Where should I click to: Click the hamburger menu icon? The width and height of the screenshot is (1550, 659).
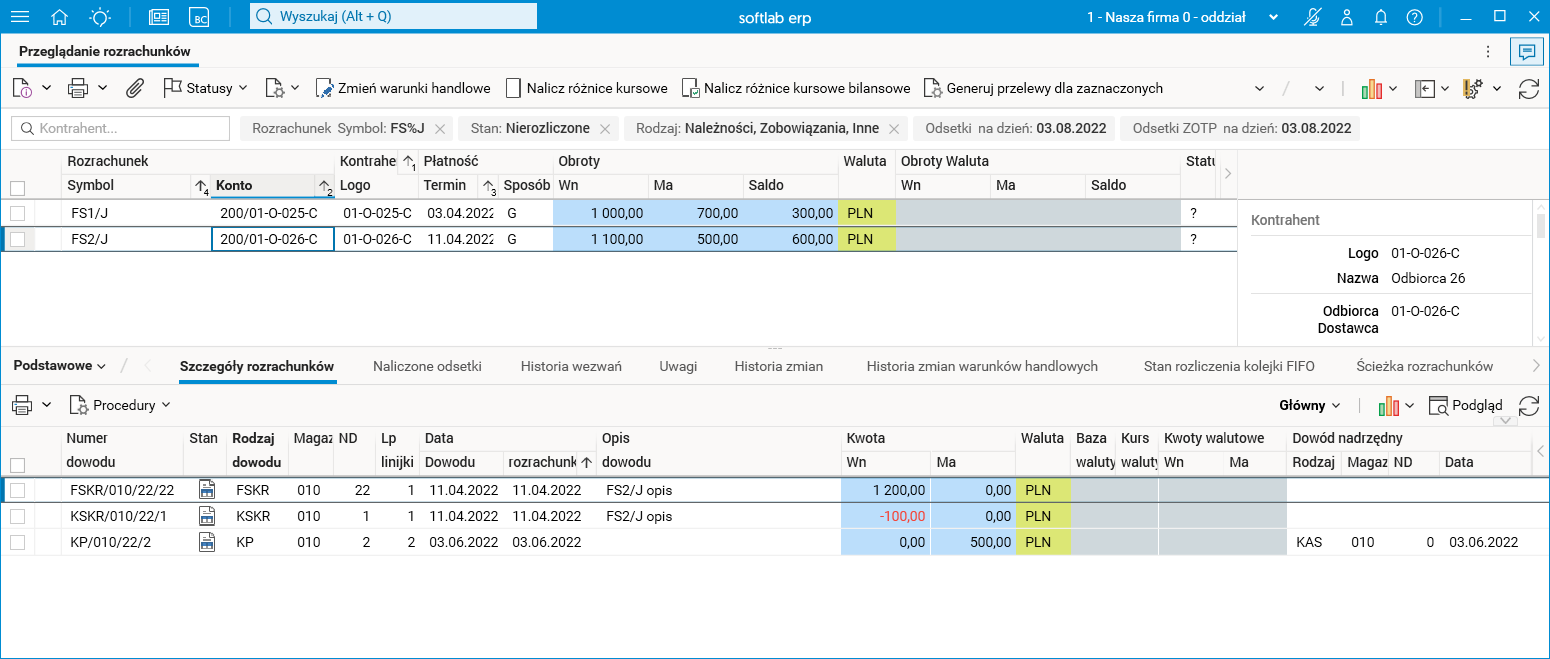(x=19, y=17)
